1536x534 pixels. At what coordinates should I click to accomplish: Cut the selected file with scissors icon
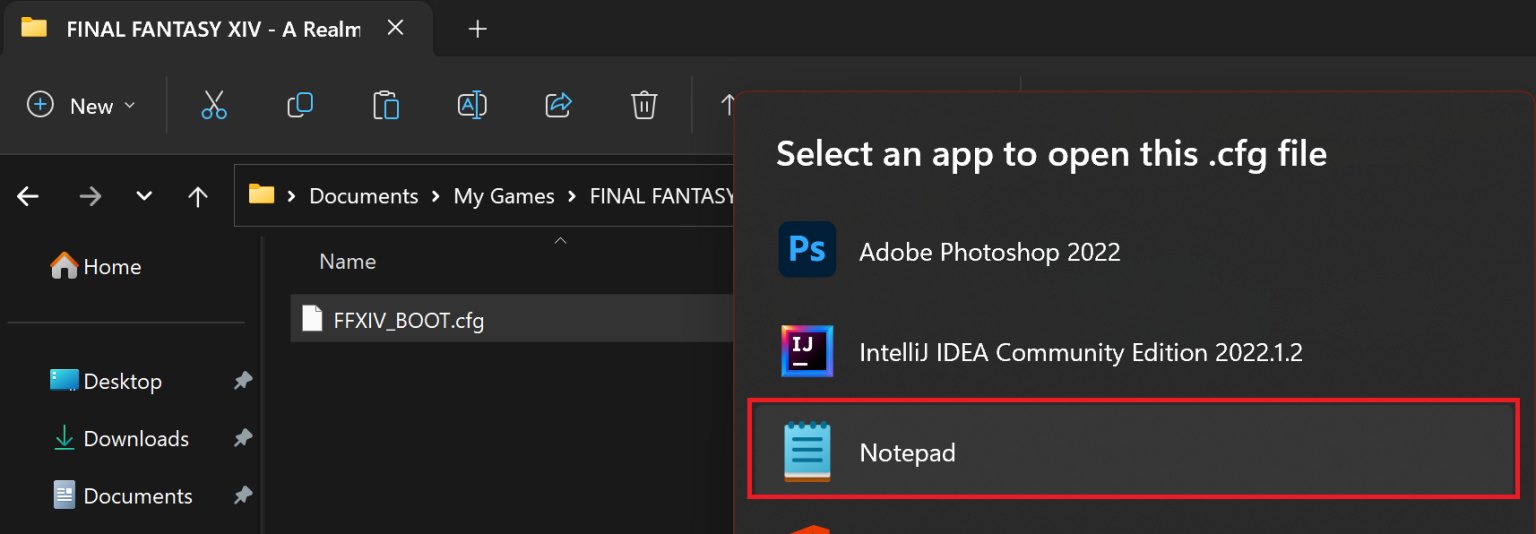click(214, 105)
